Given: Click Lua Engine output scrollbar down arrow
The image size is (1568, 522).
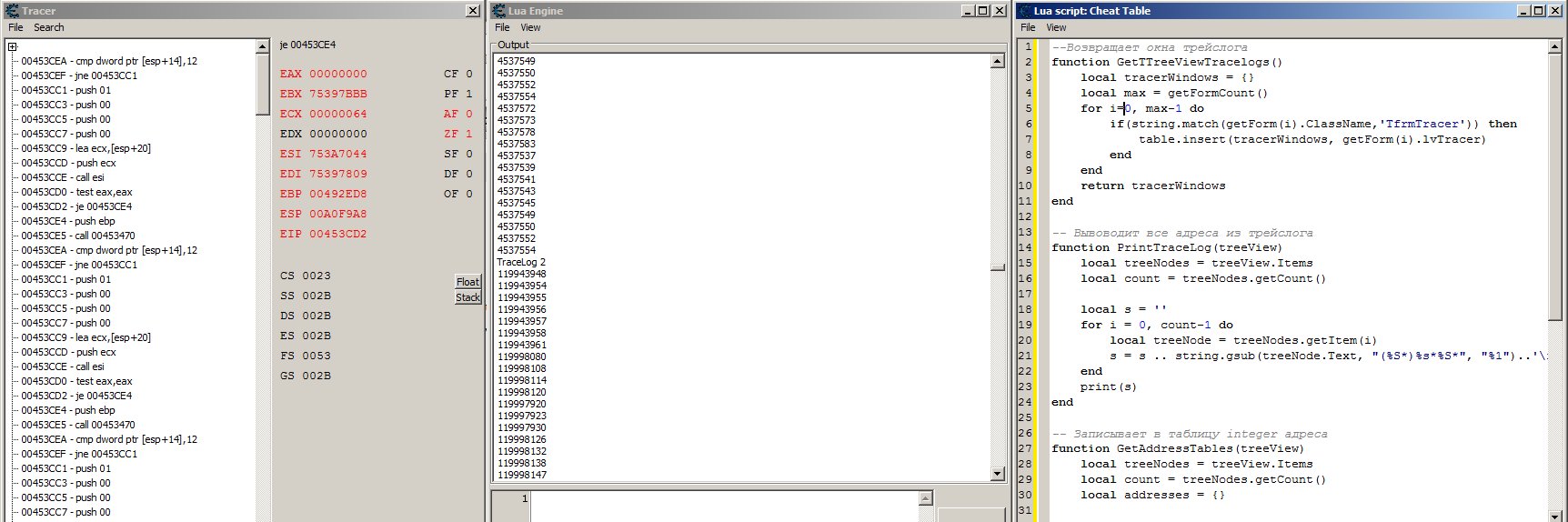Looking at the screenshot, I should point(998,474).
